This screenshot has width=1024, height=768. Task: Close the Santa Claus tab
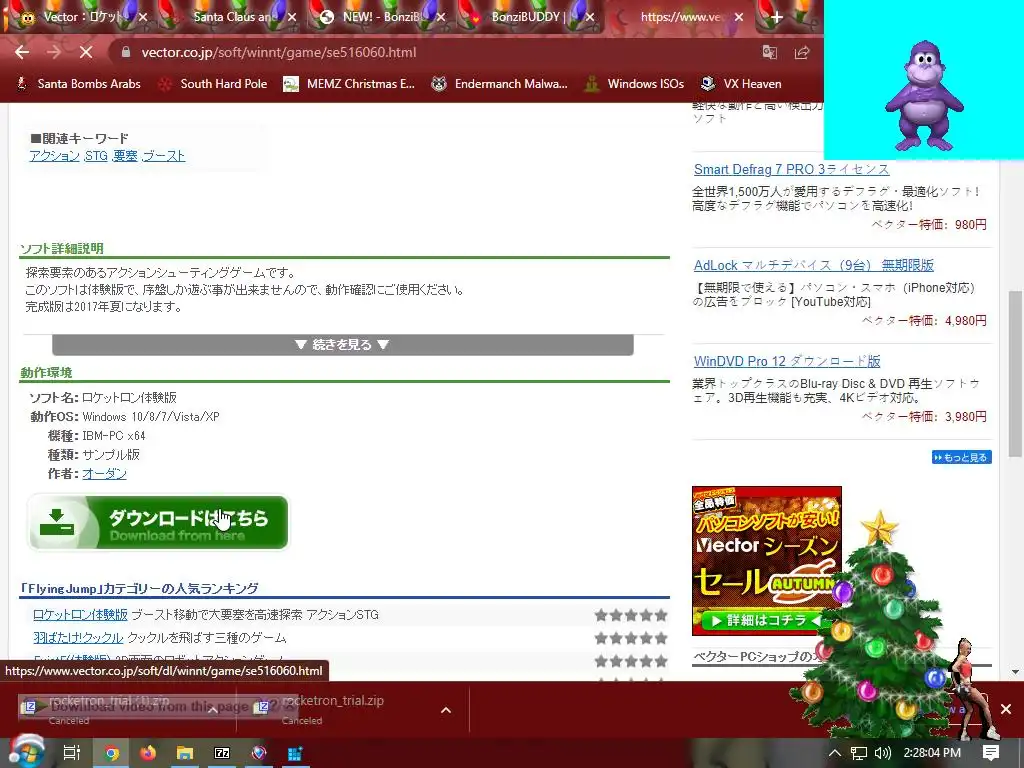point(292,17)
